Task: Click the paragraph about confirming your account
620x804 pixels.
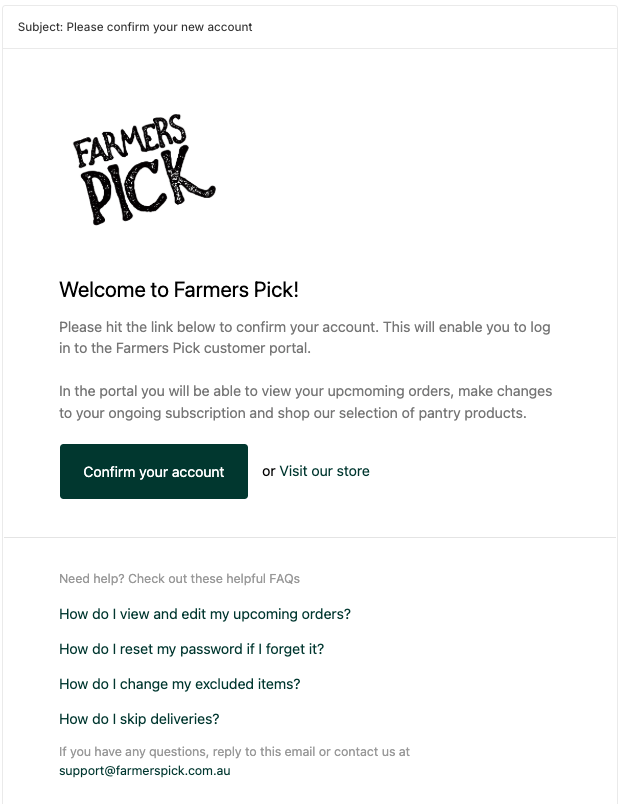Action: click(305, 337)
